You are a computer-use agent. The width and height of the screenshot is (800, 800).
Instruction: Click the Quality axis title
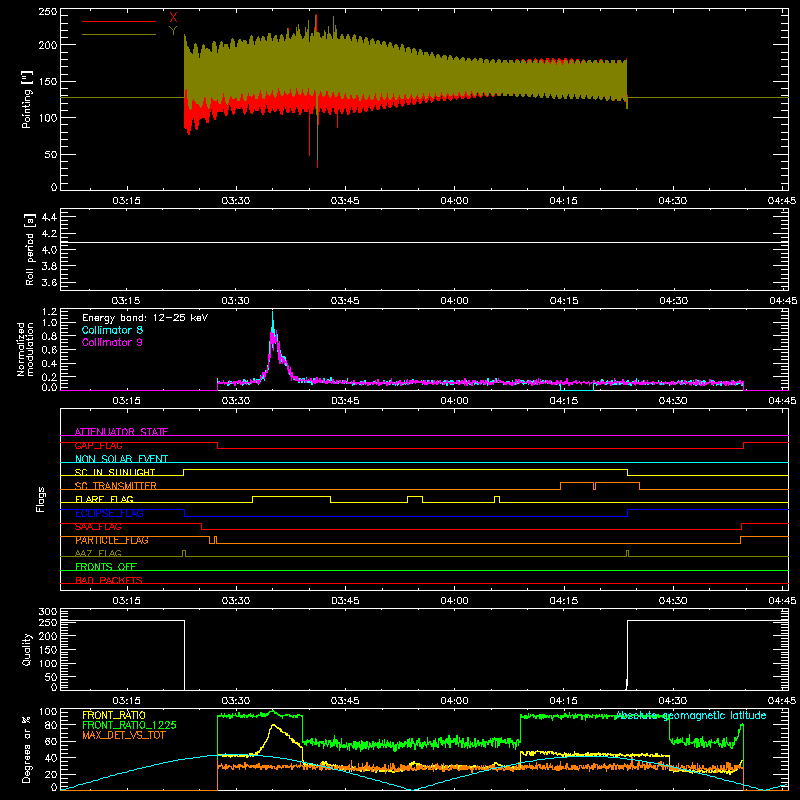(27, 649)
